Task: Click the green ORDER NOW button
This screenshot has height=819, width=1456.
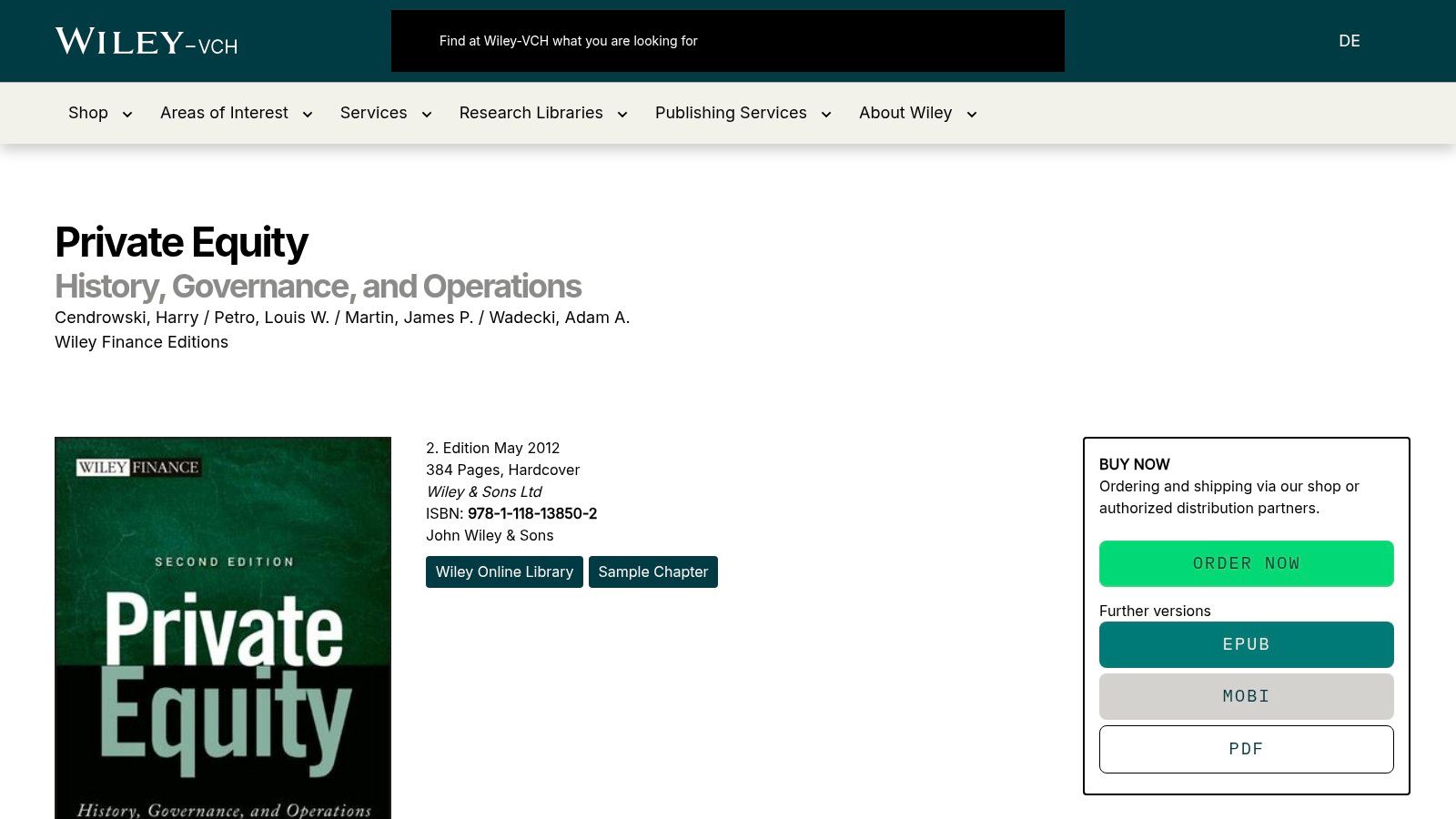Action: [1247, 563]
